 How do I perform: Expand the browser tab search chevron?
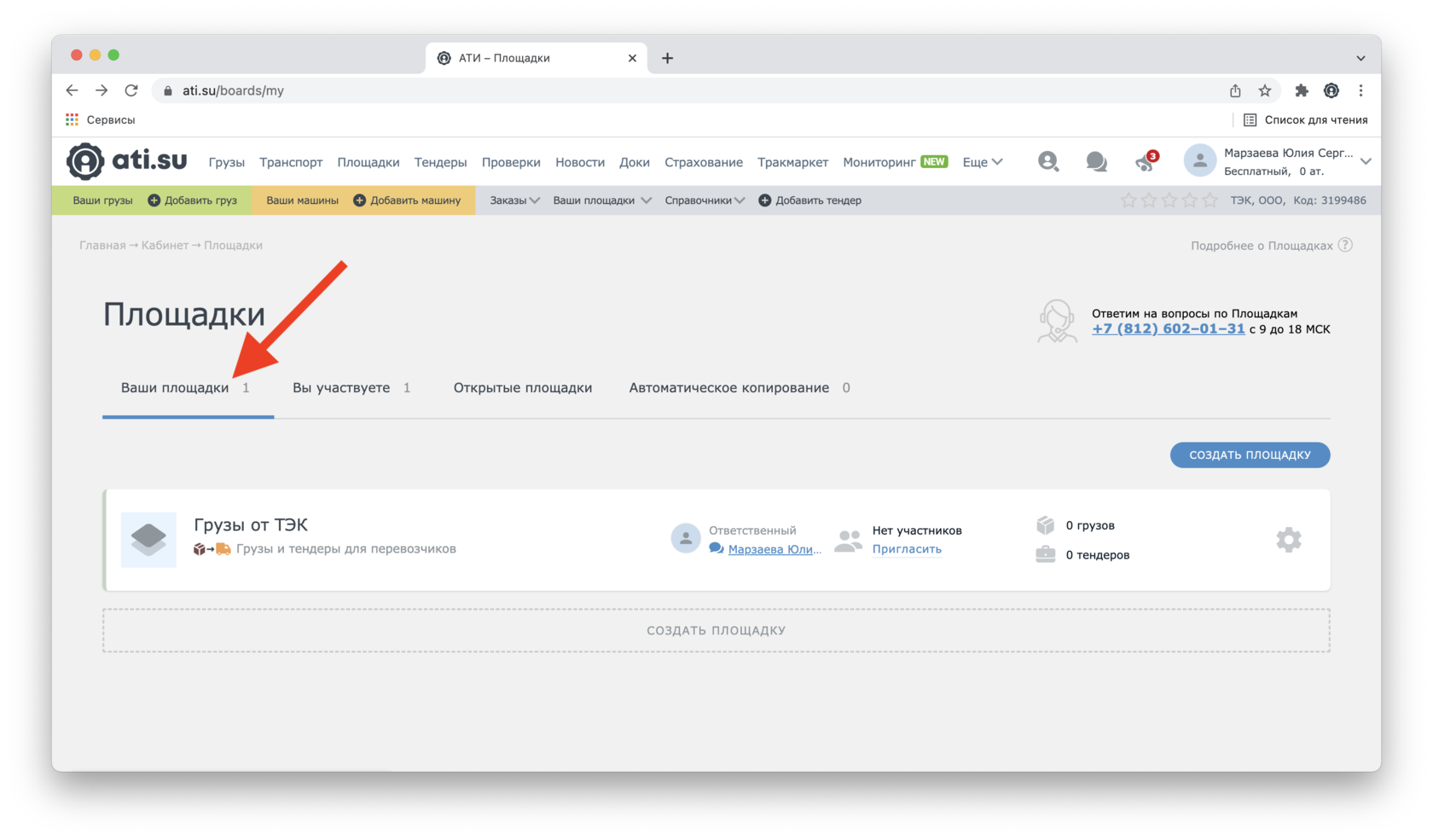pyautogui.click(x=1360, y=58)
